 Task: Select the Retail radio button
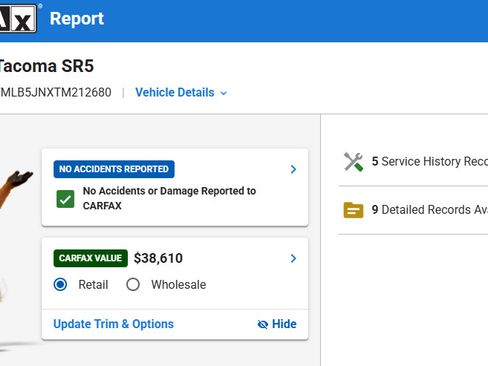tap(60, 284)
